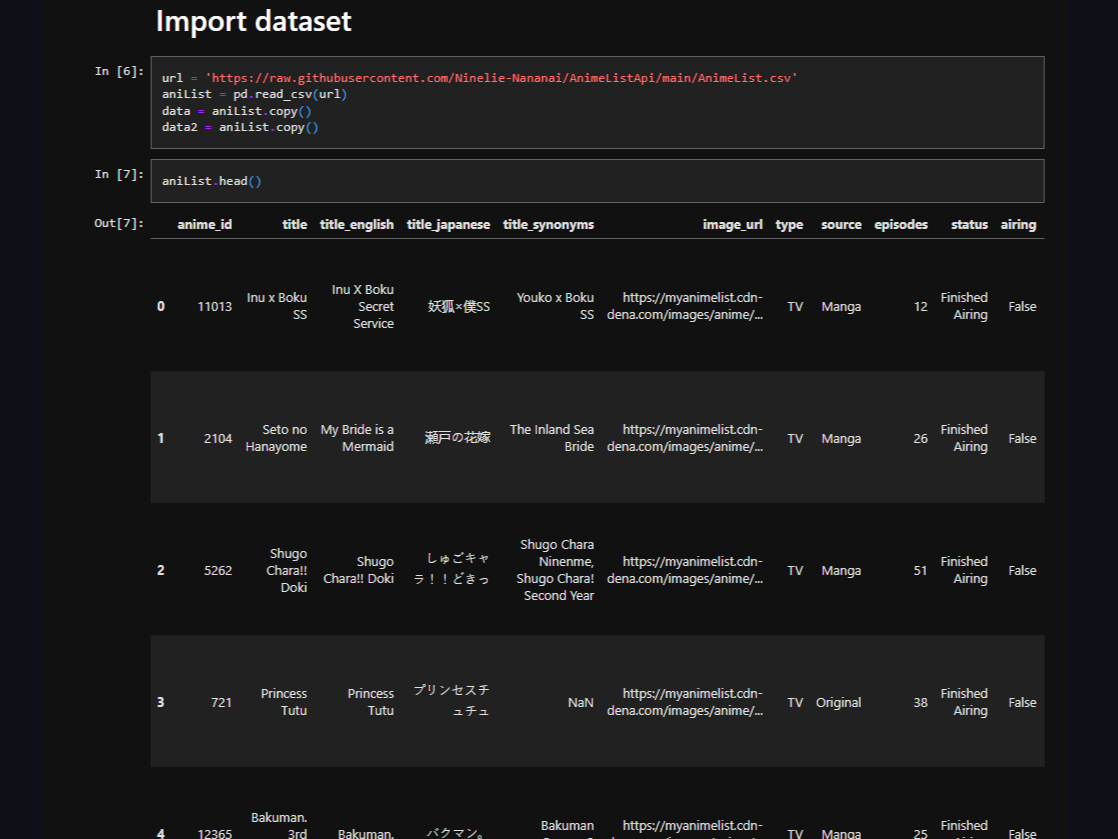Click inside code cell In [7] aniList.head()

(x=598, y=181)
